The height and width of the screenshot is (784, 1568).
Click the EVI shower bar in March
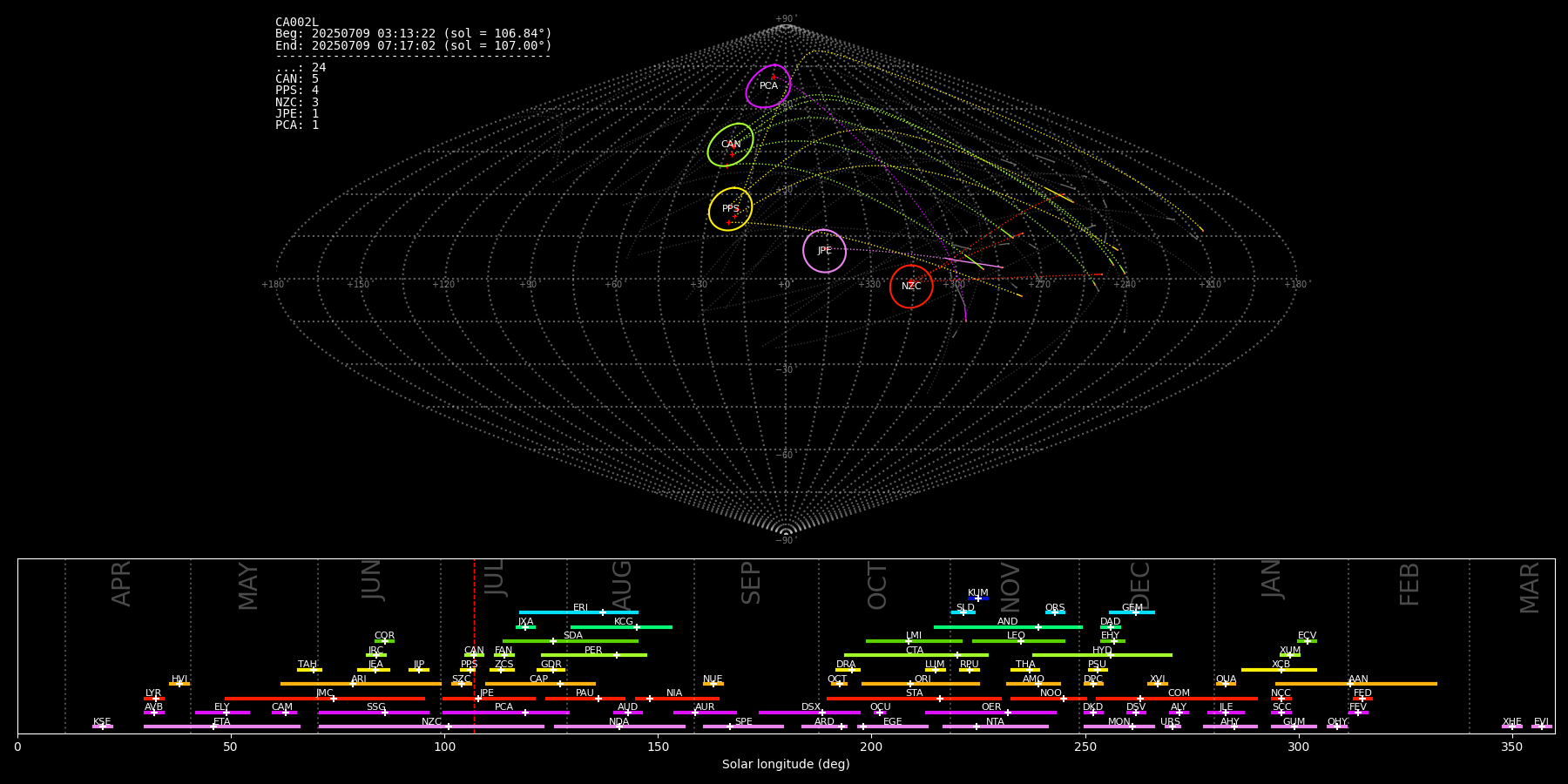(1541, 727)
